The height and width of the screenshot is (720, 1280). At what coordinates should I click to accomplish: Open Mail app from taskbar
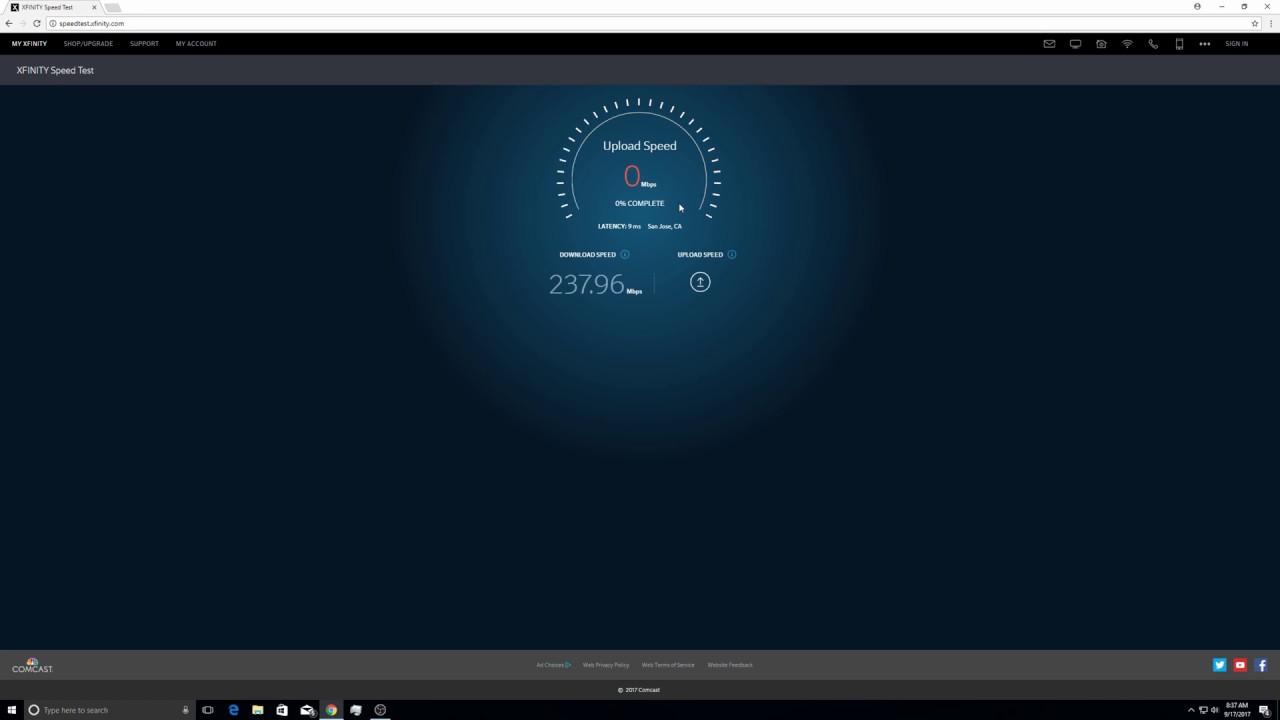[x=307, y=710]
